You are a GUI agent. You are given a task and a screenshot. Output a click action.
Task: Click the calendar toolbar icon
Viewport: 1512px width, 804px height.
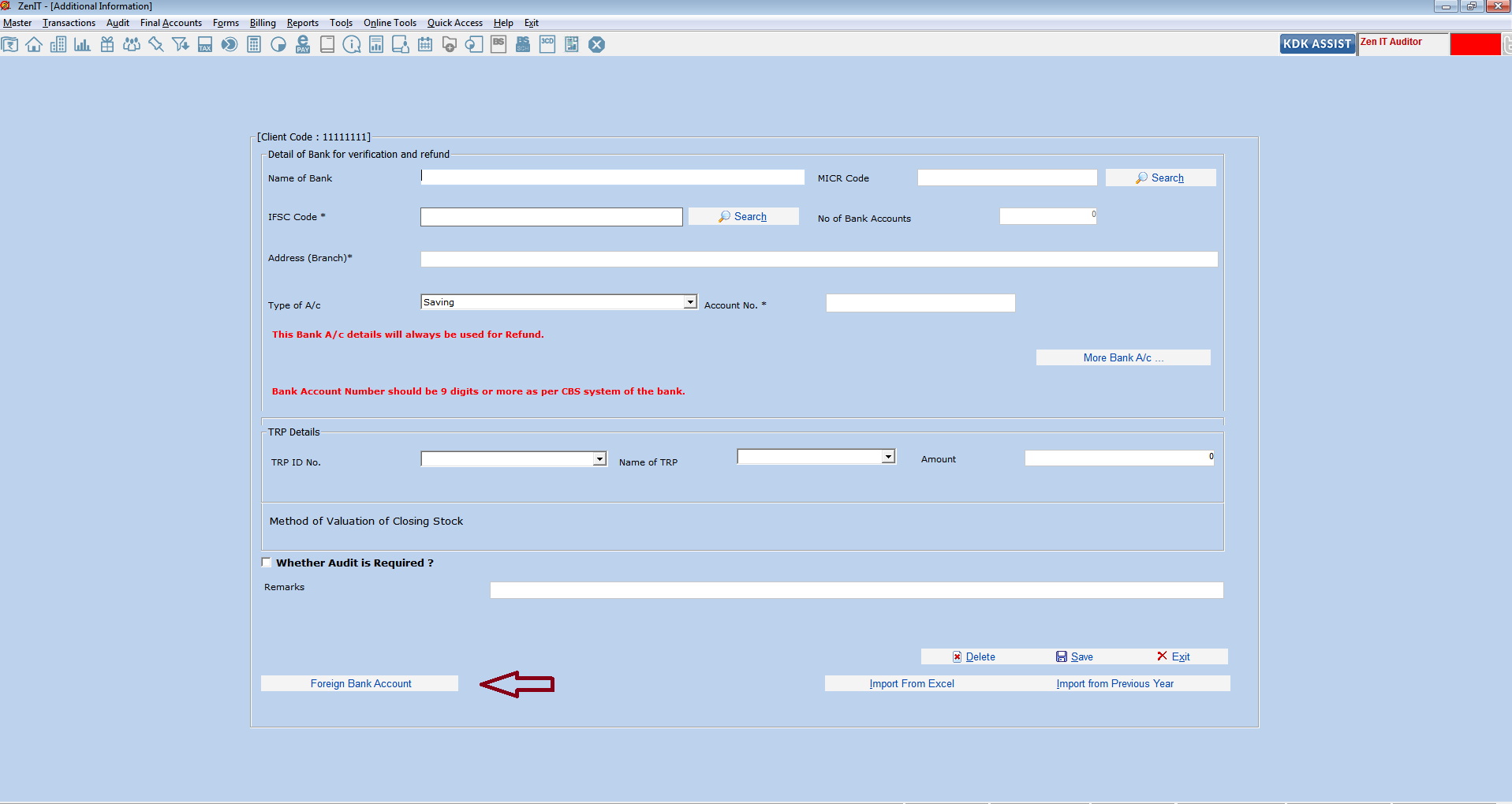coord(425,45)
